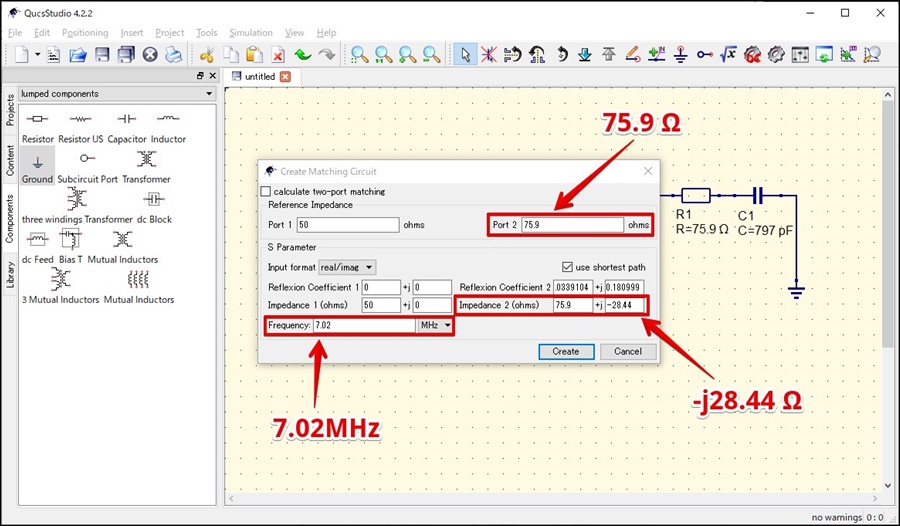Click the Delete red X icon
This screenshot has width=900, height=526.
(278, 55)
